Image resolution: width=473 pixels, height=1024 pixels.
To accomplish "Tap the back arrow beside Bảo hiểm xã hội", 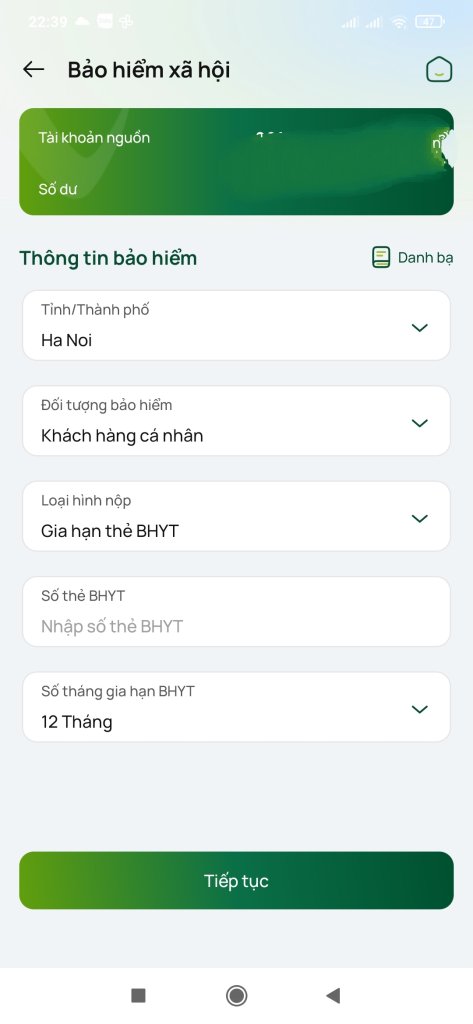I will click(x=33, y=69).
